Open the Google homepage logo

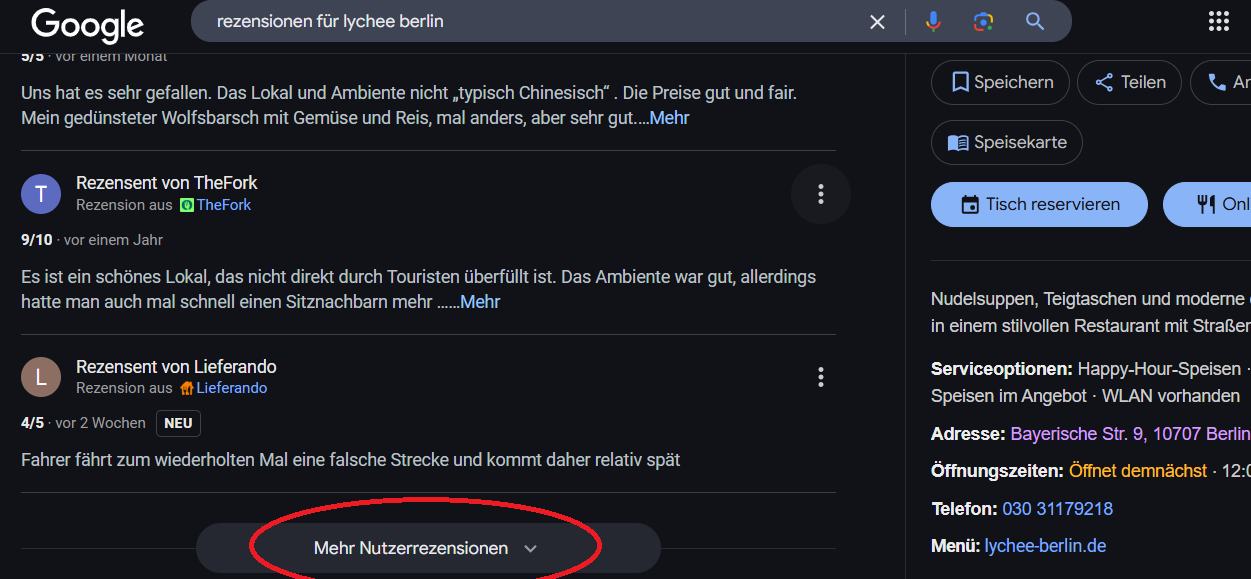click(x=87, y=24)
